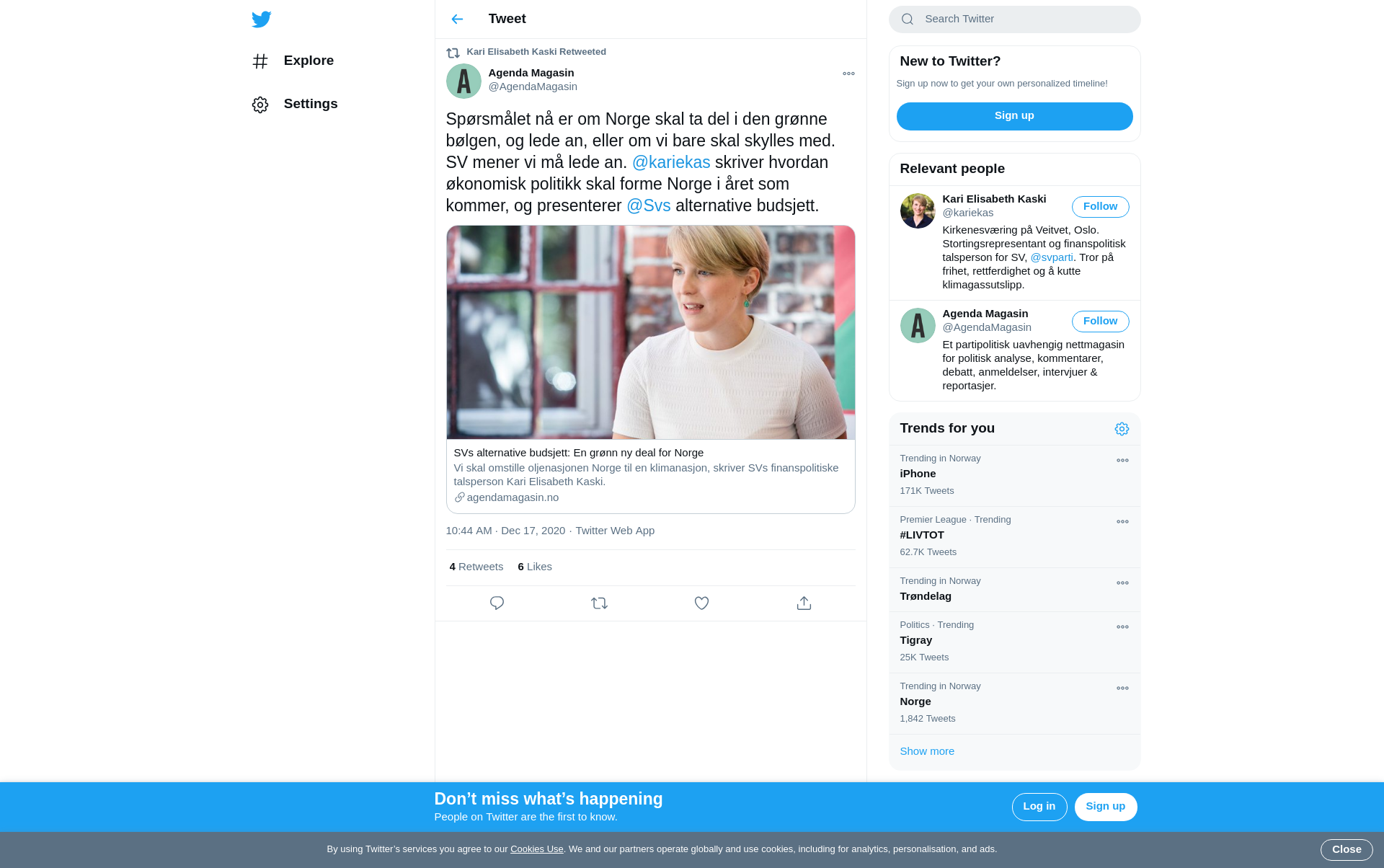Open Explore in the sidebar

pyautogui.click(x=308, y=61)
